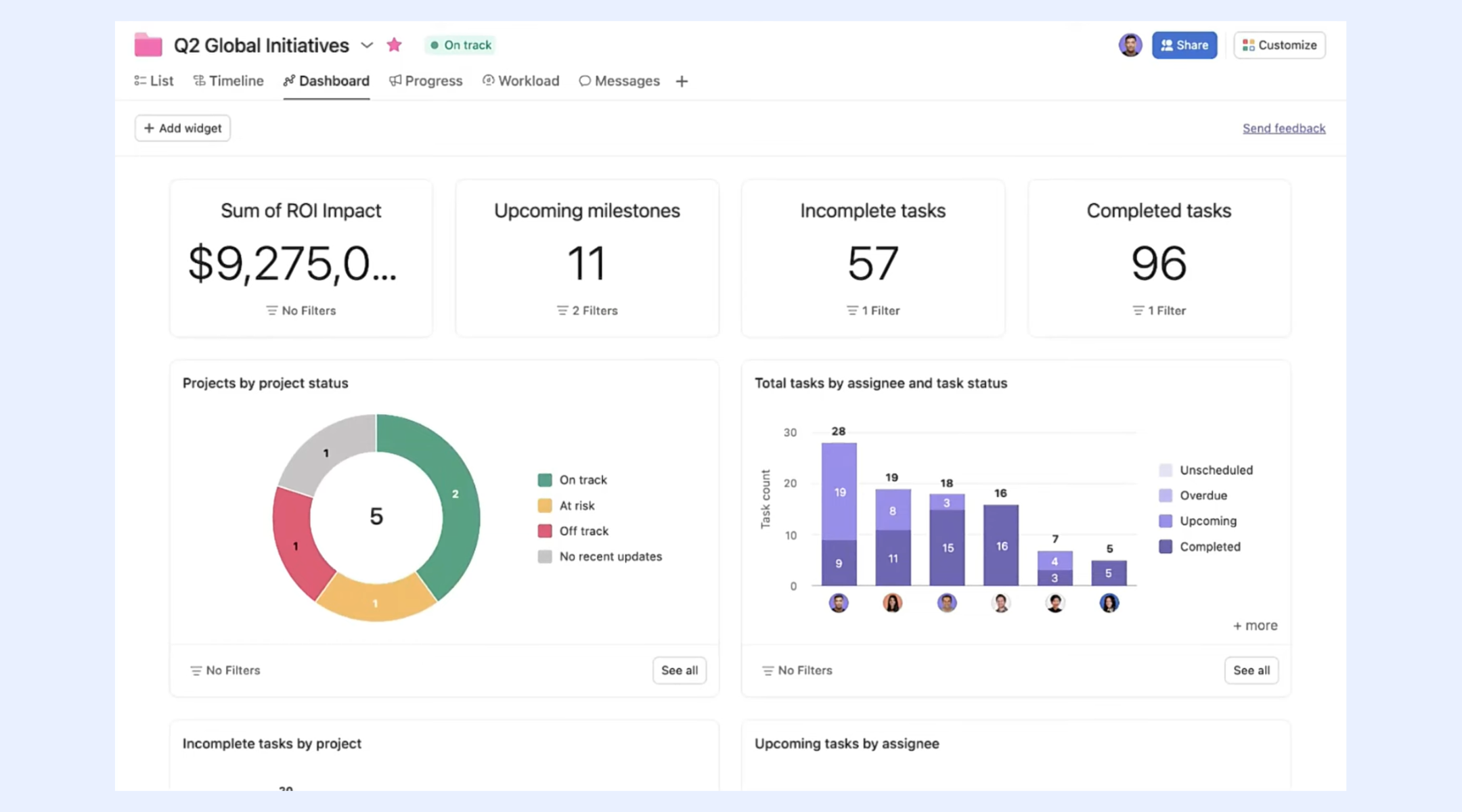The image size is (1462, 812).
Task: Click the green On track donut segment
Action: tap(455, 494)
